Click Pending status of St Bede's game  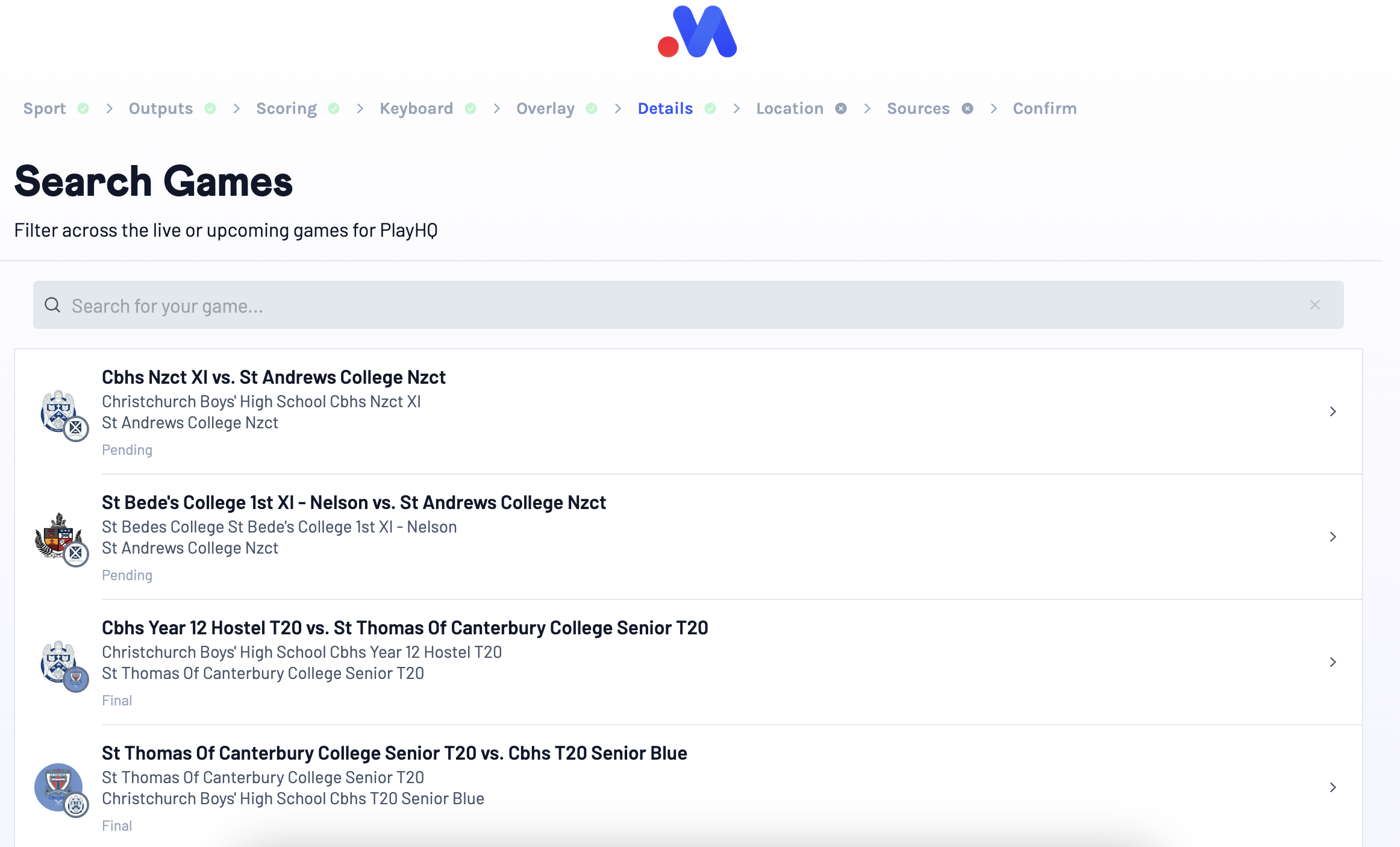(127, 575)
